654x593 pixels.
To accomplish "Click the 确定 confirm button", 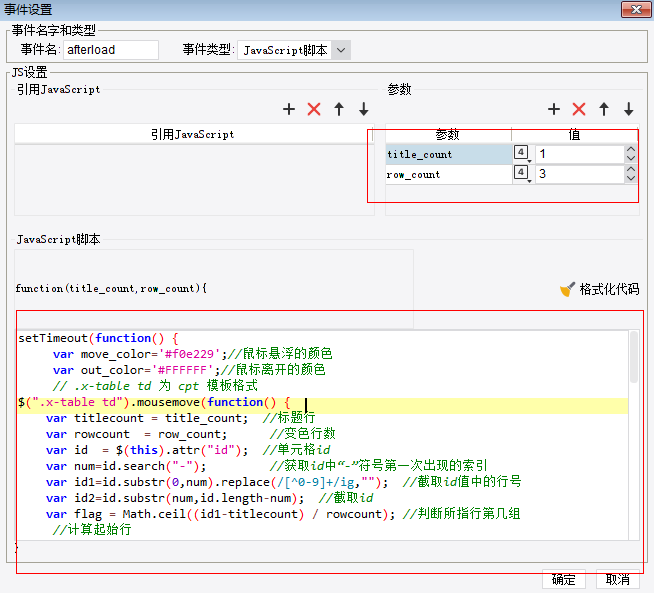I will (x=563, y=579).
